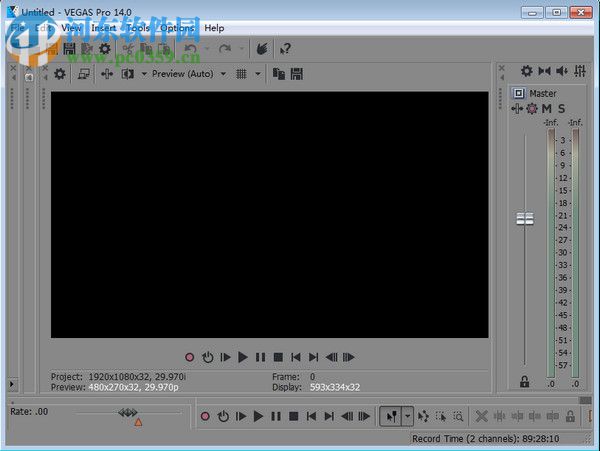Screen dimensions: 600x451
Task: Click Record button in timeline transport bar
Action: pos(205,416)
